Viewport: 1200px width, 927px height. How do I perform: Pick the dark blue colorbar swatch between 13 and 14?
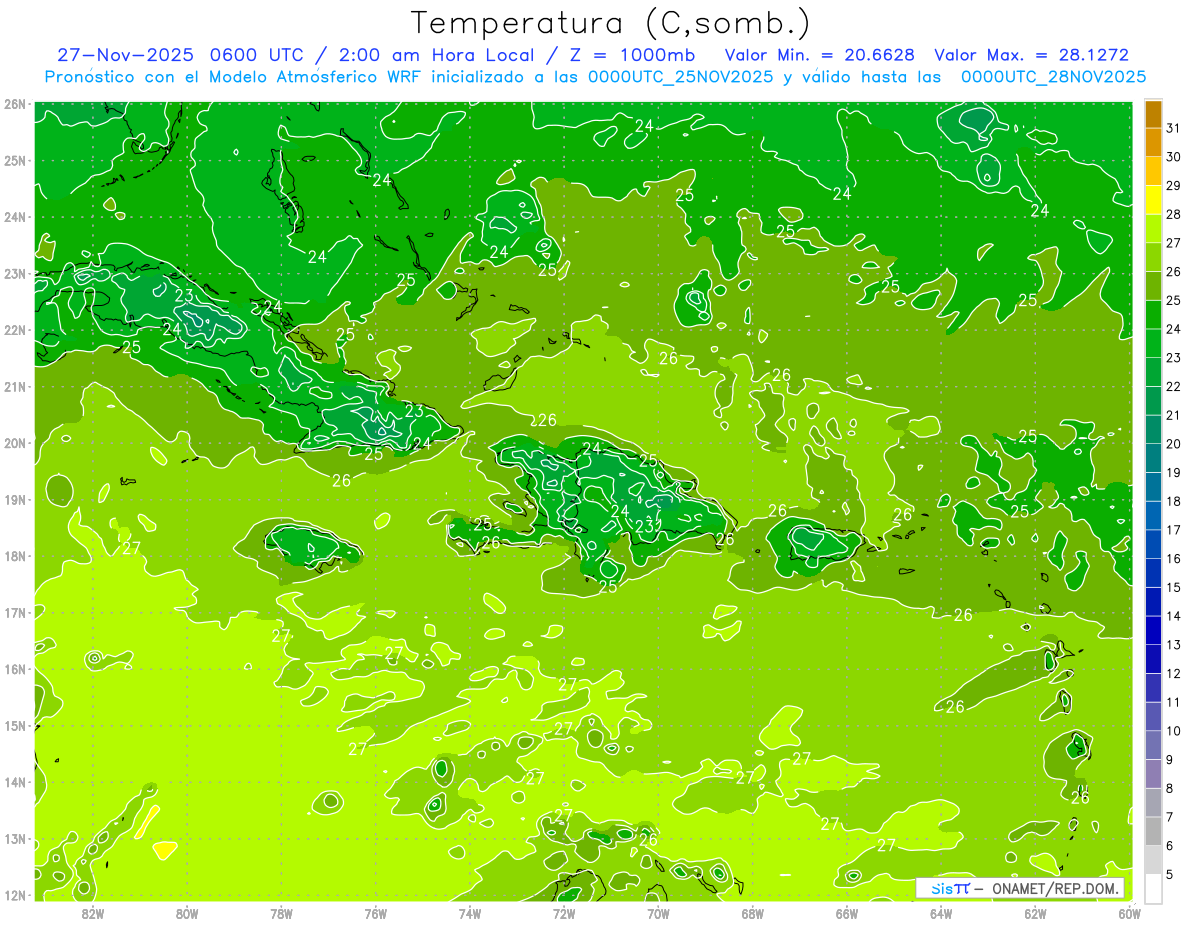point(1153,630)
